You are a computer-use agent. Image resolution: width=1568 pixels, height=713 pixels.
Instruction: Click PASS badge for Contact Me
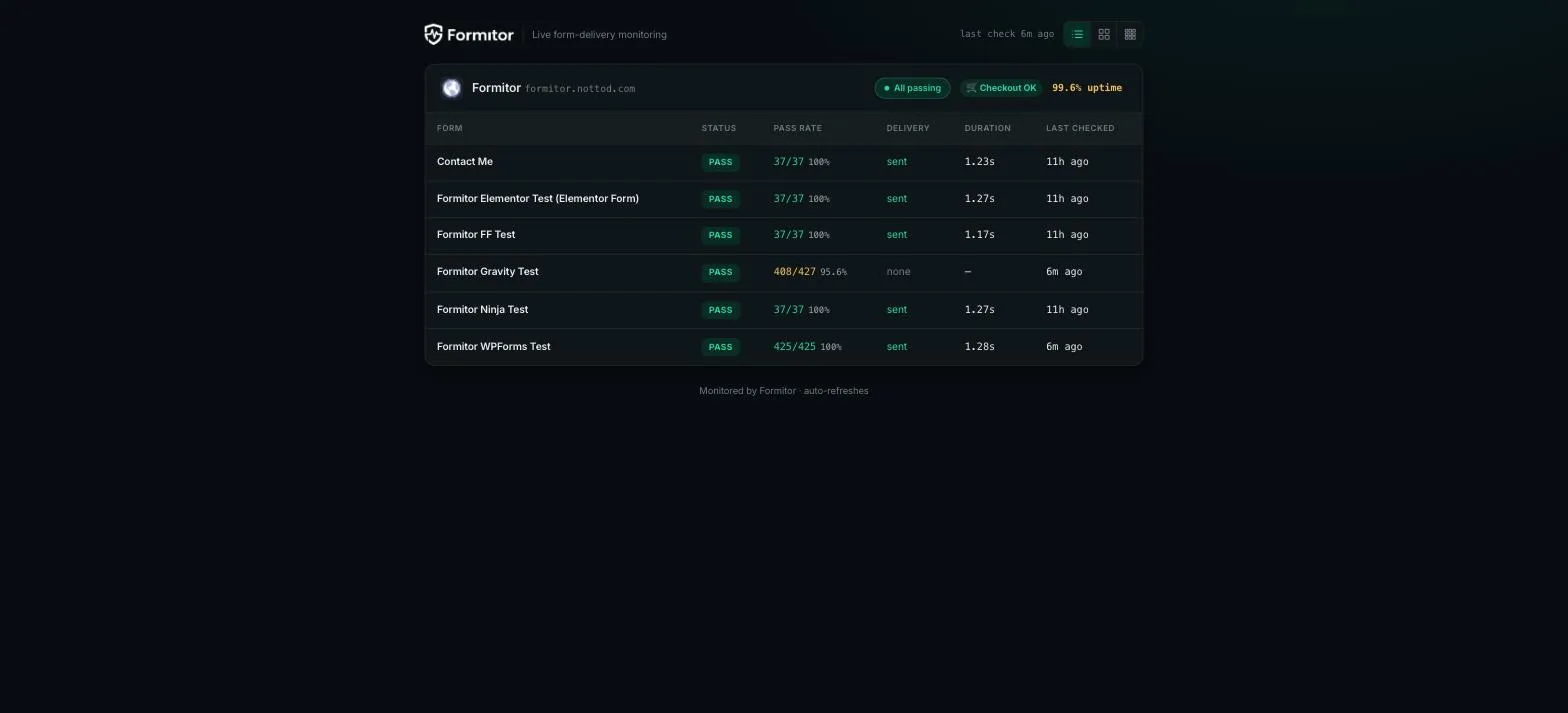pyautogui.click(x=720, y=162)
